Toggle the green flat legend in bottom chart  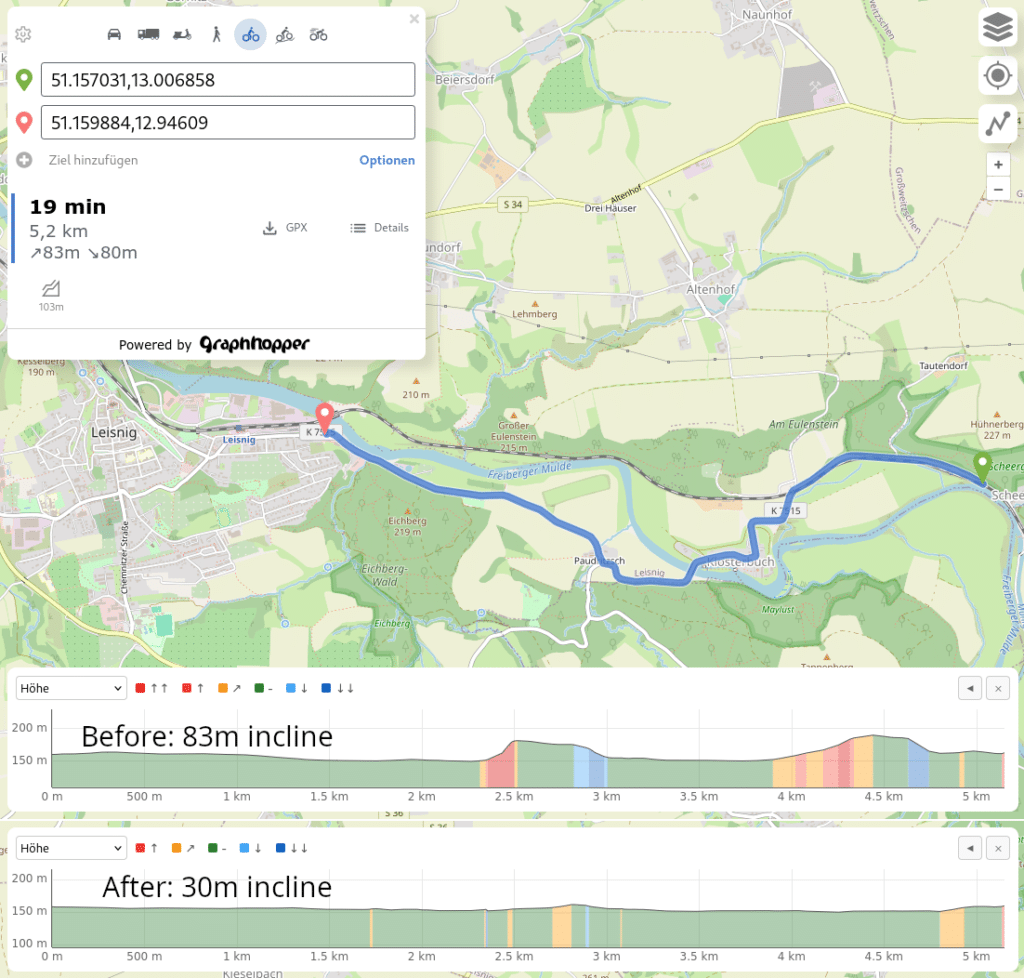pos(215,848)
